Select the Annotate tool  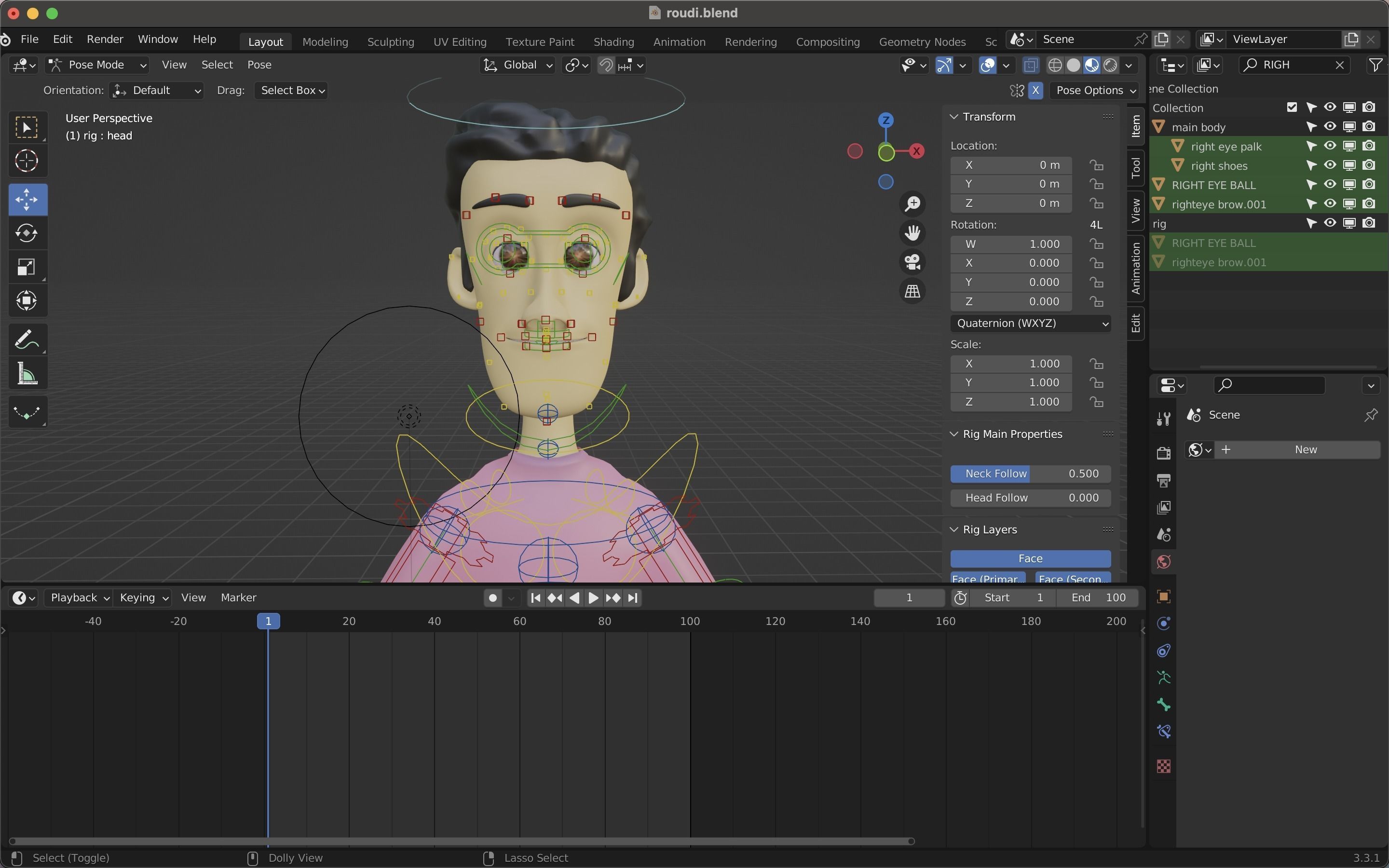click(x=27, y=339)
